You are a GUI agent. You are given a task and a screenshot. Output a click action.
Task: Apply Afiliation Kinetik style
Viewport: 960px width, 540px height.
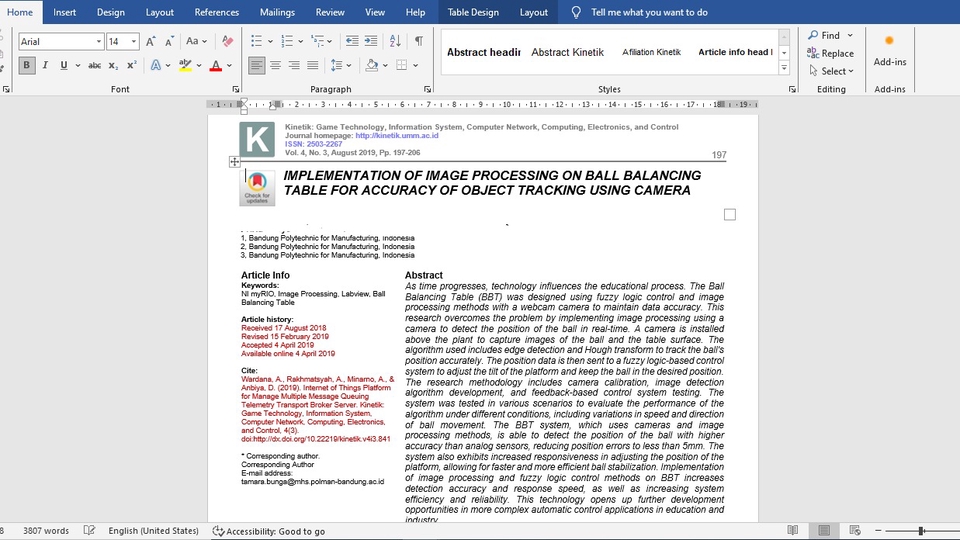point(651,52)
